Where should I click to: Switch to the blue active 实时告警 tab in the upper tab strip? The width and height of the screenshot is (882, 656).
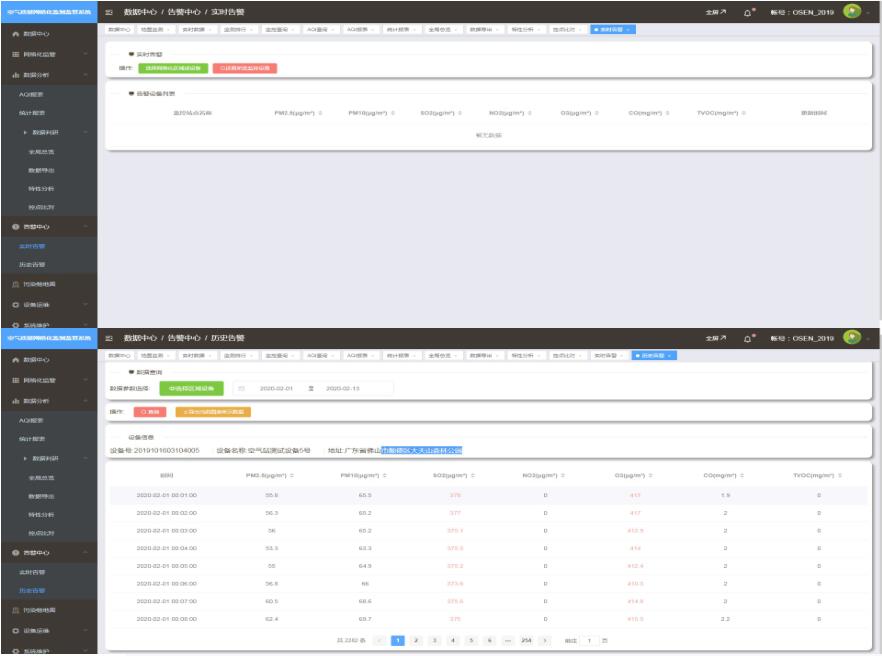610,28
